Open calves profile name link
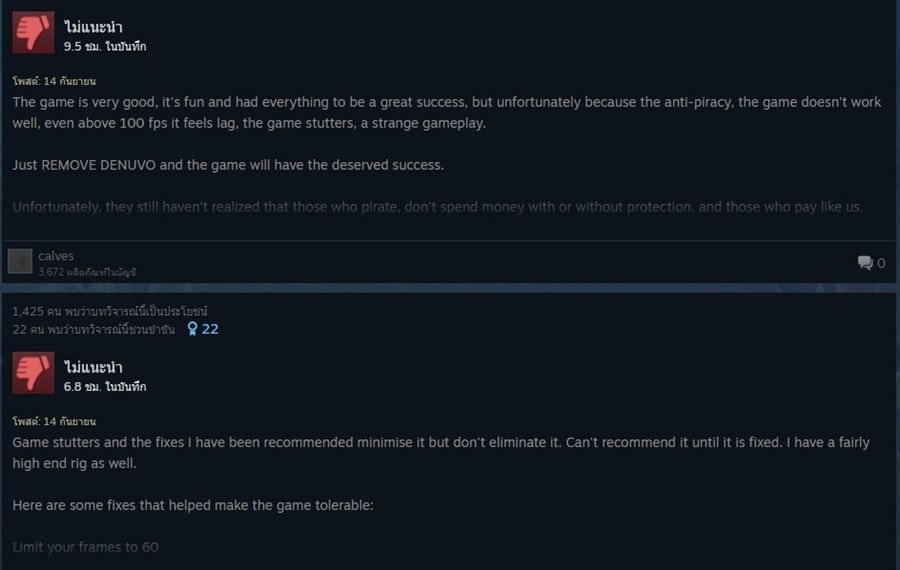This screenshot has height=570, width=900. pyautogui.click(x=56, y=256)
